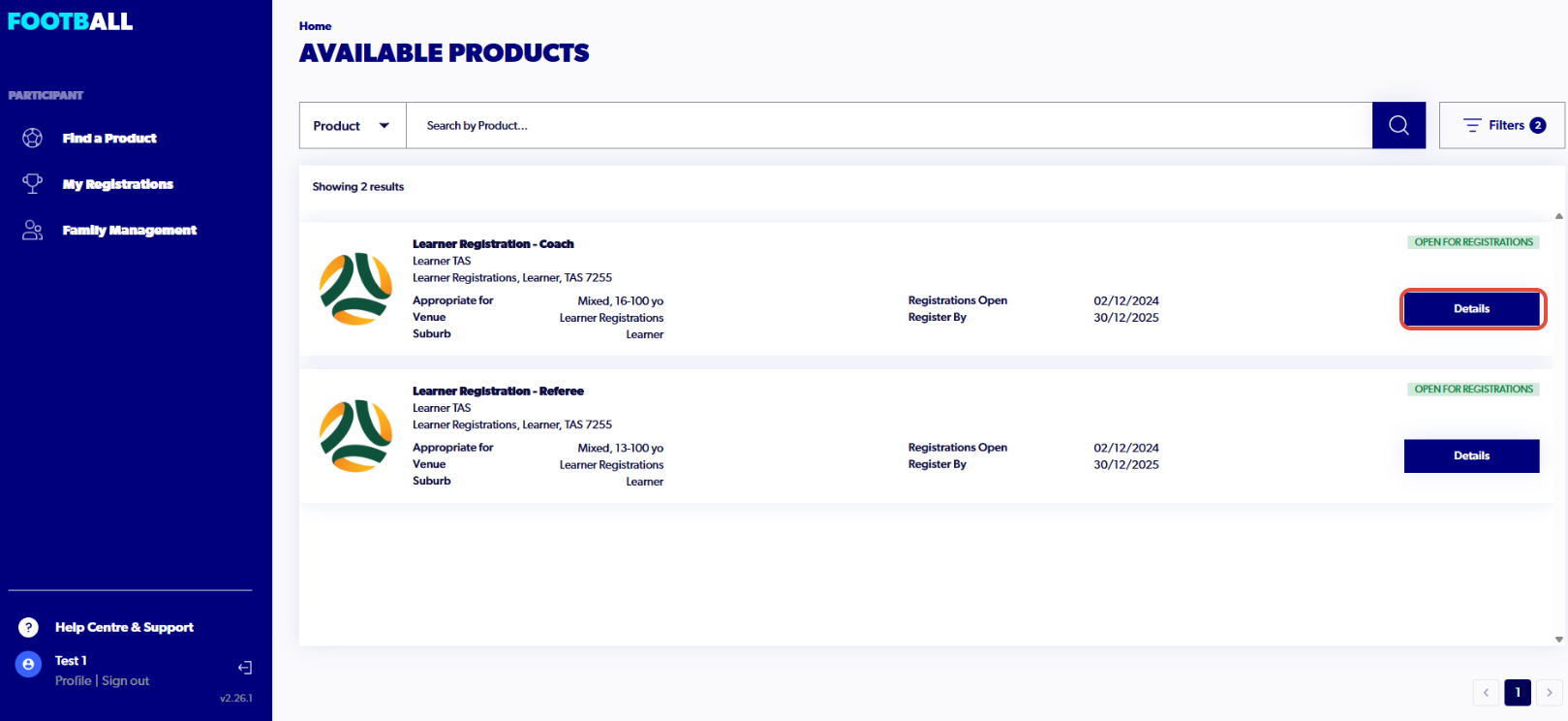Open My Registrations menu item
This screenshot has width=1568, height=721.
(118, 184)
